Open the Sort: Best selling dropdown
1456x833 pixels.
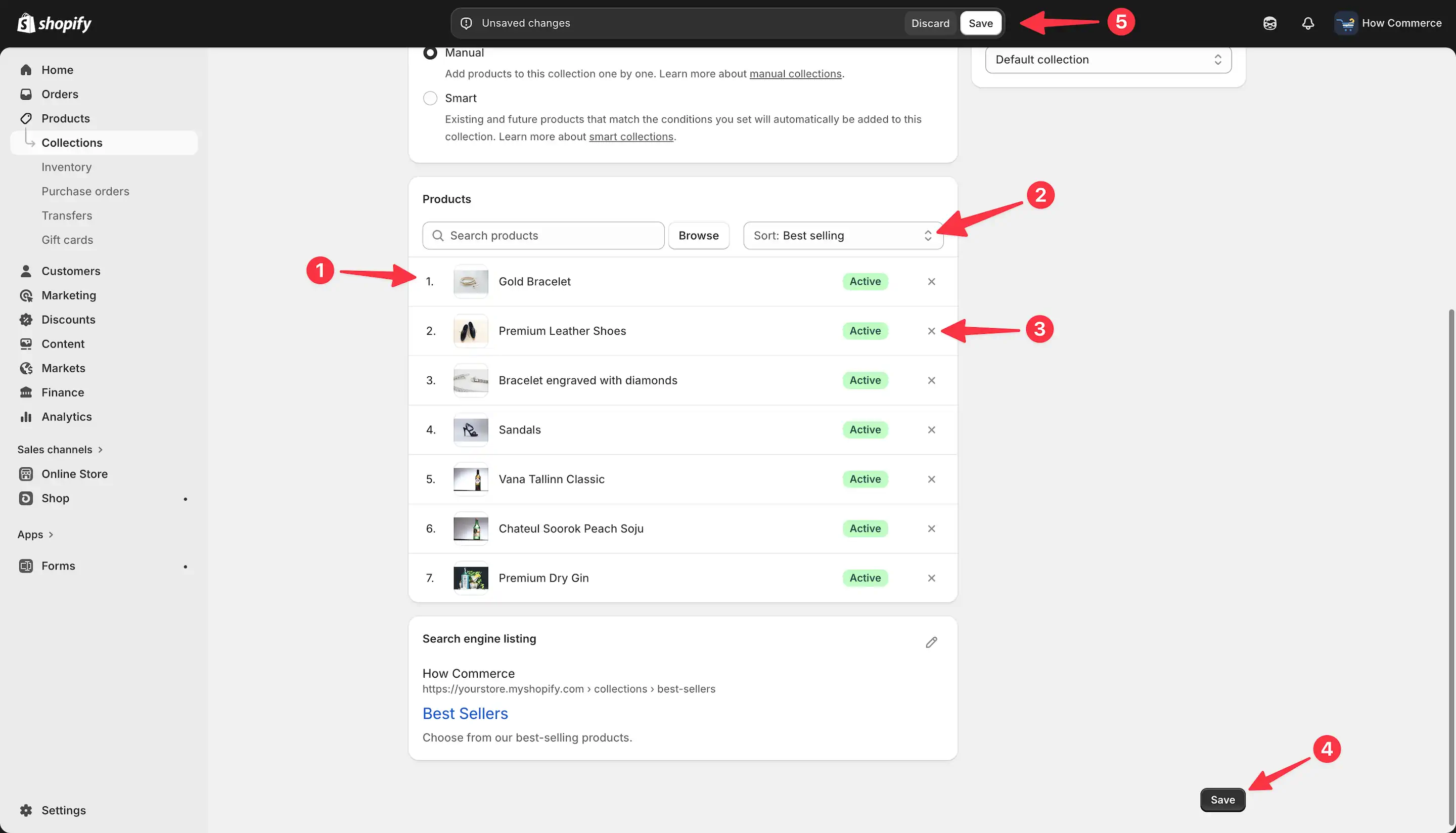click(x=843, y=236)
